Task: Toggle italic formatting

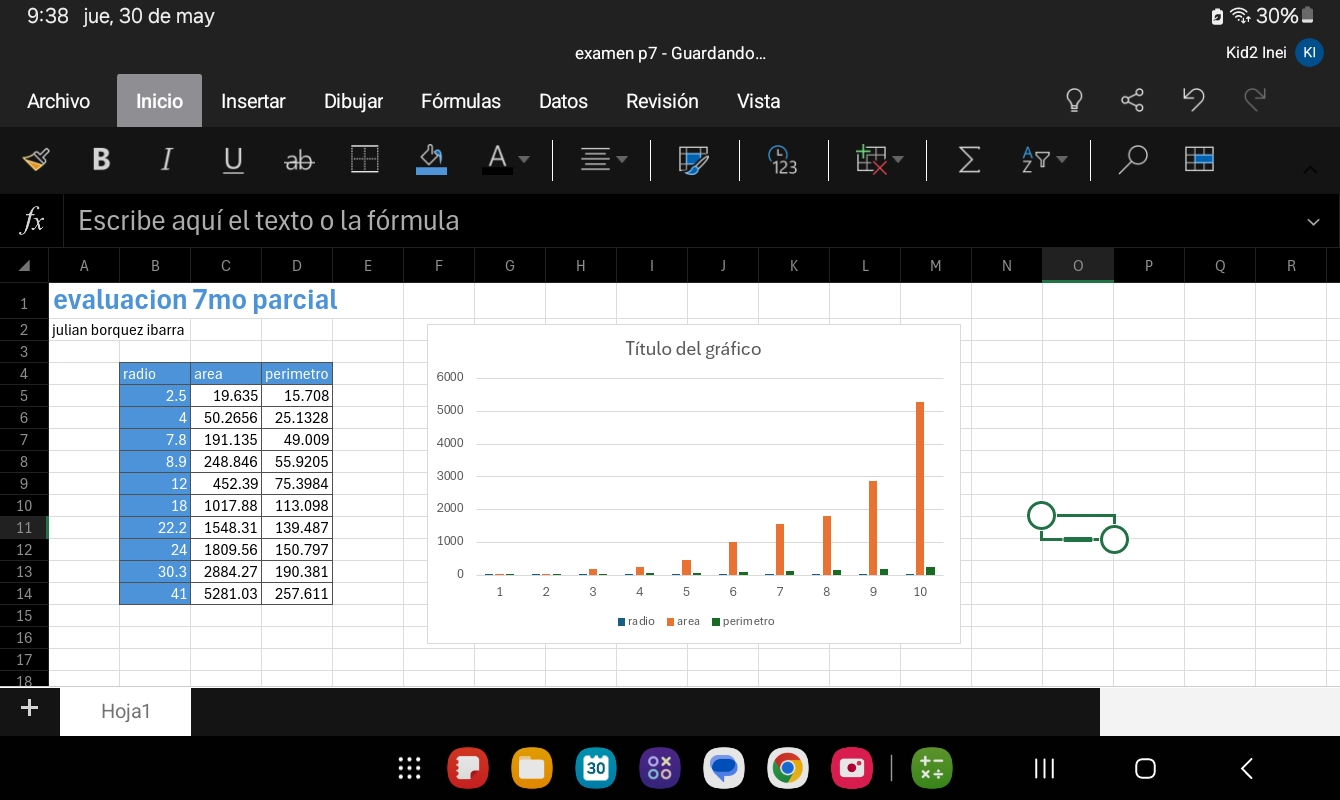Action: (167, 160)
